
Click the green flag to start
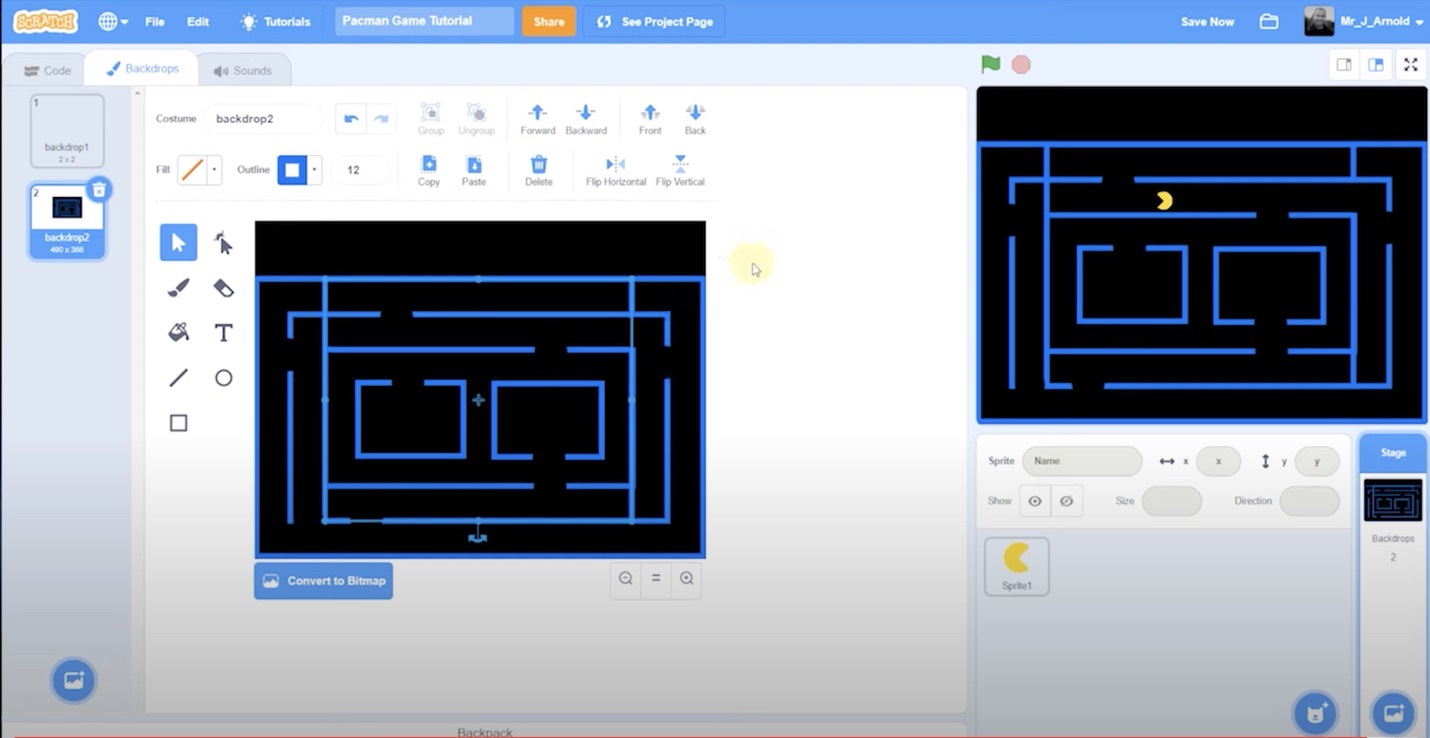991,65
